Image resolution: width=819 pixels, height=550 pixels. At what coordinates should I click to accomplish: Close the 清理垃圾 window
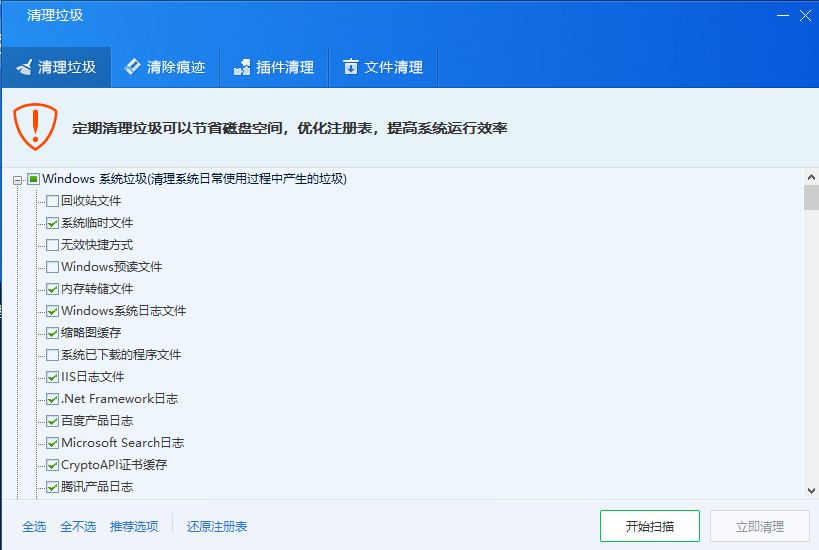pos(805,16)
